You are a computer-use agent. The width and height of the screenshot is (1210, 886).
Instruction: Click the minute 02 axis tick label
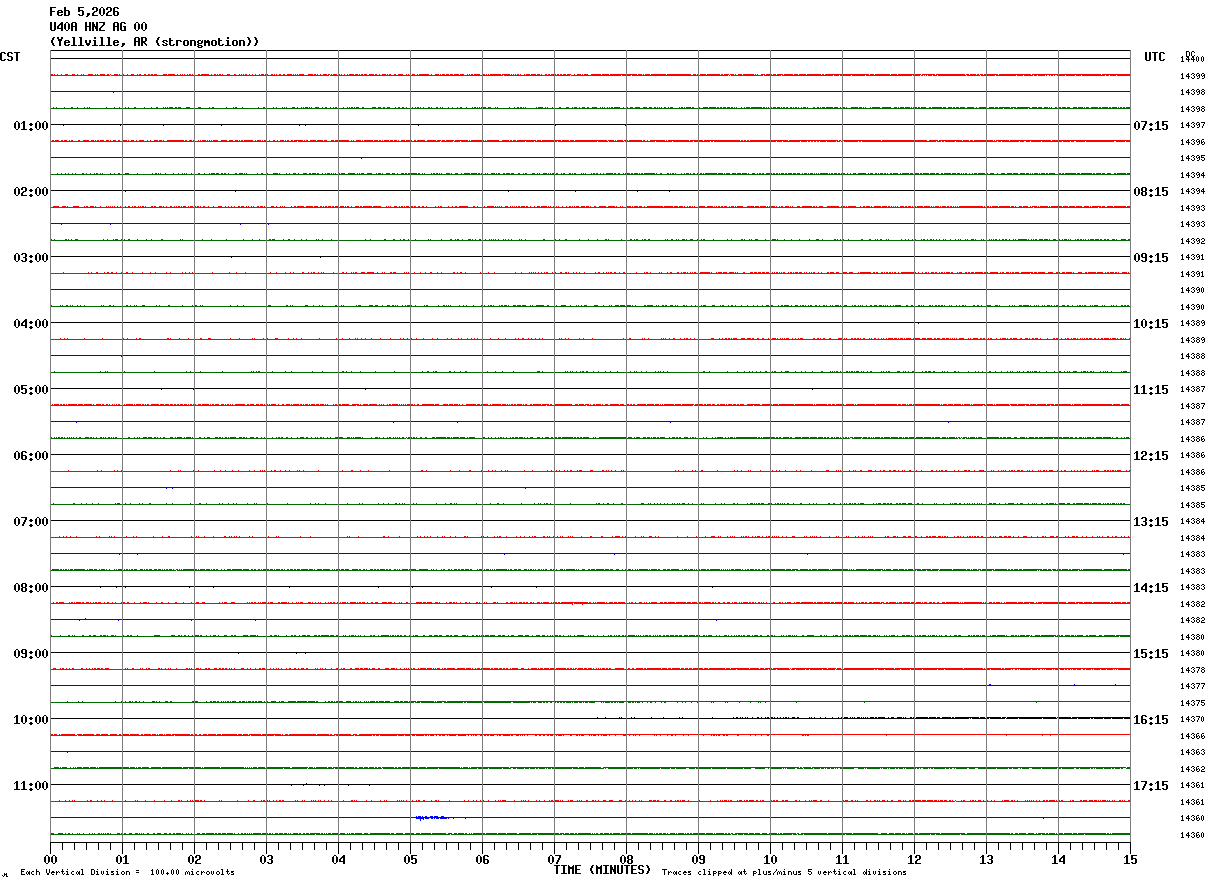tap(195, 860)
